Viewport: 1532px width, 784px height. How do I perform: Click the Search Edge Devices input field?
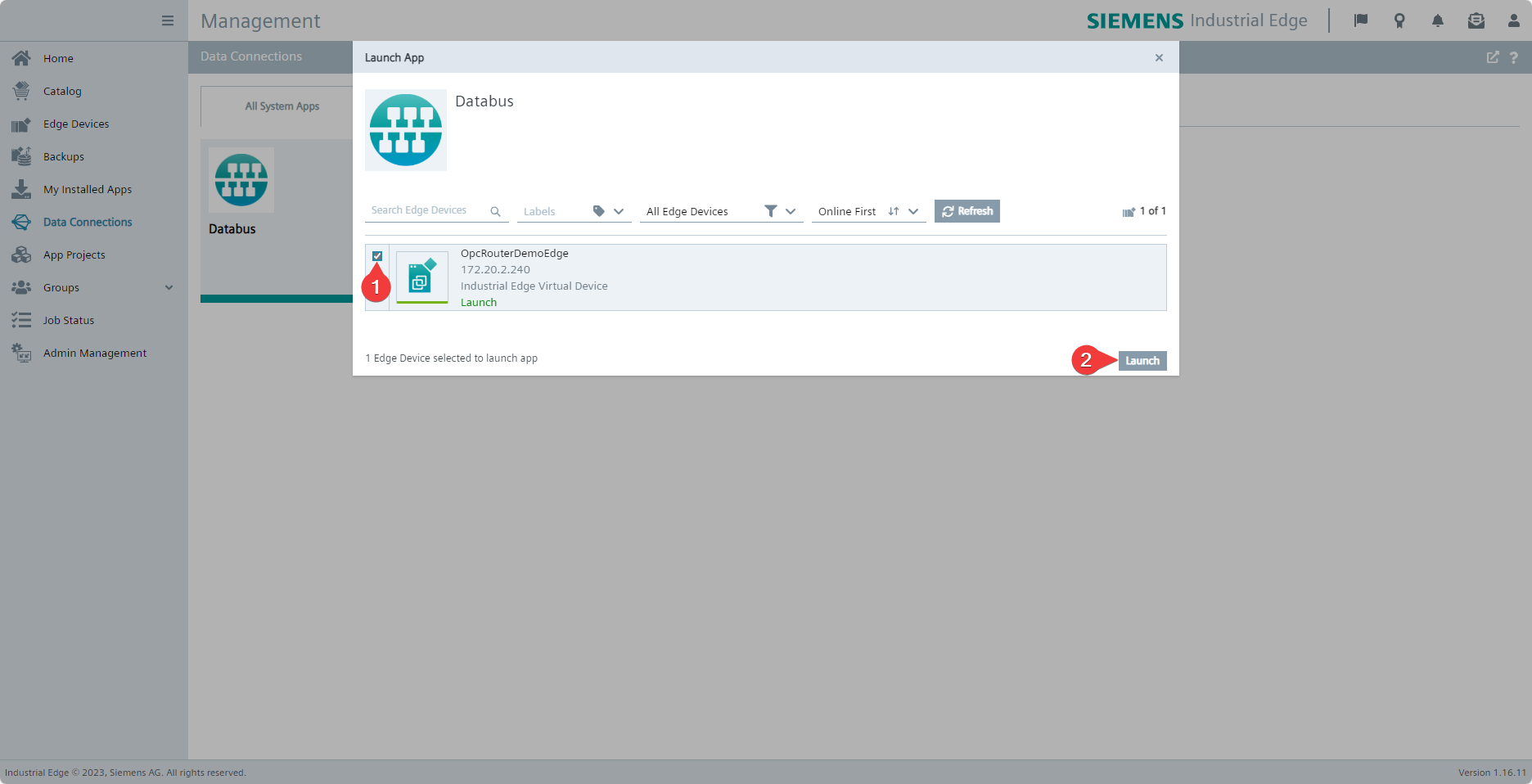click(x=426, y=210)
